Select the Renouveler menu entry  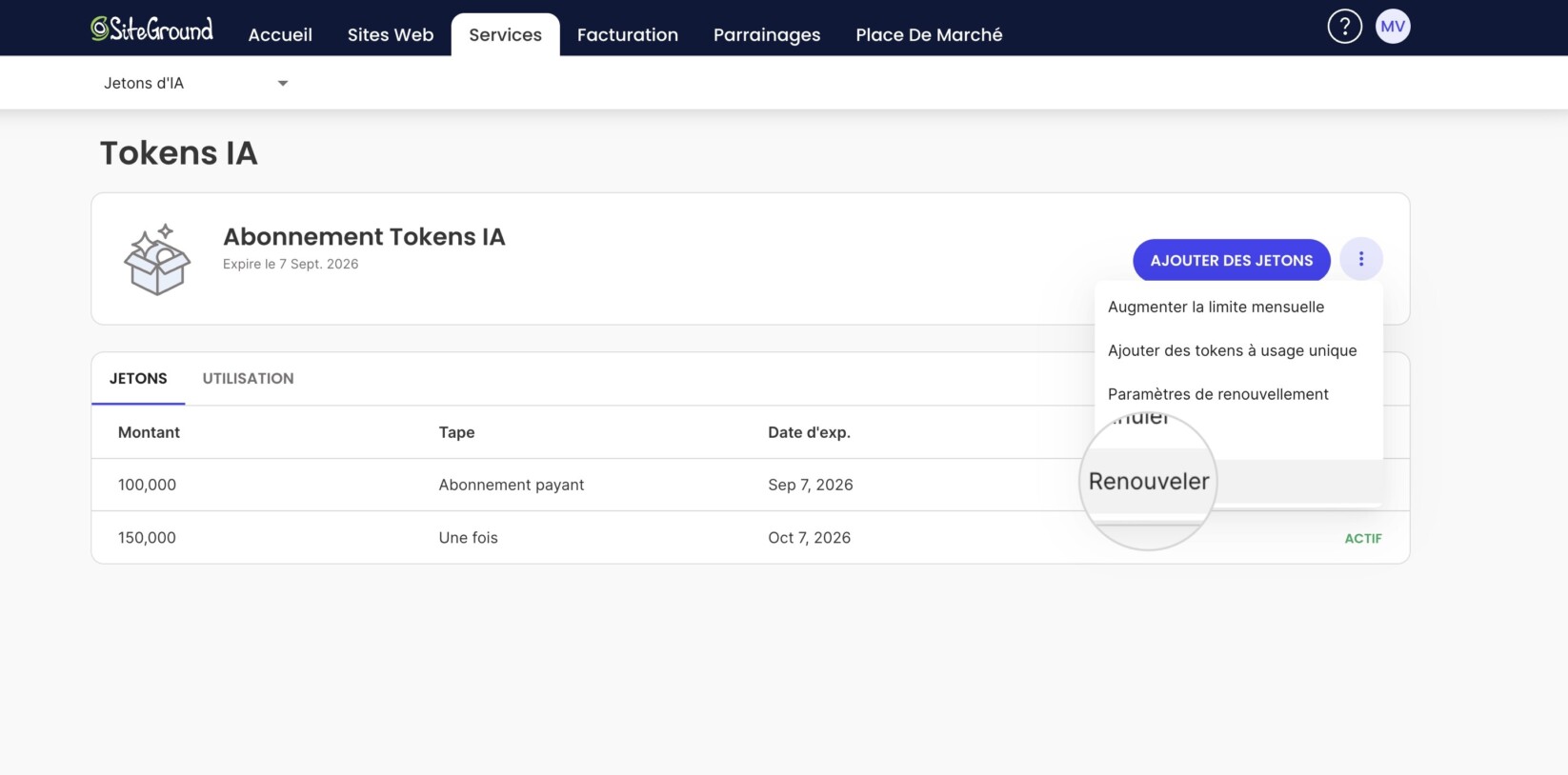[x=1238, y=482]
